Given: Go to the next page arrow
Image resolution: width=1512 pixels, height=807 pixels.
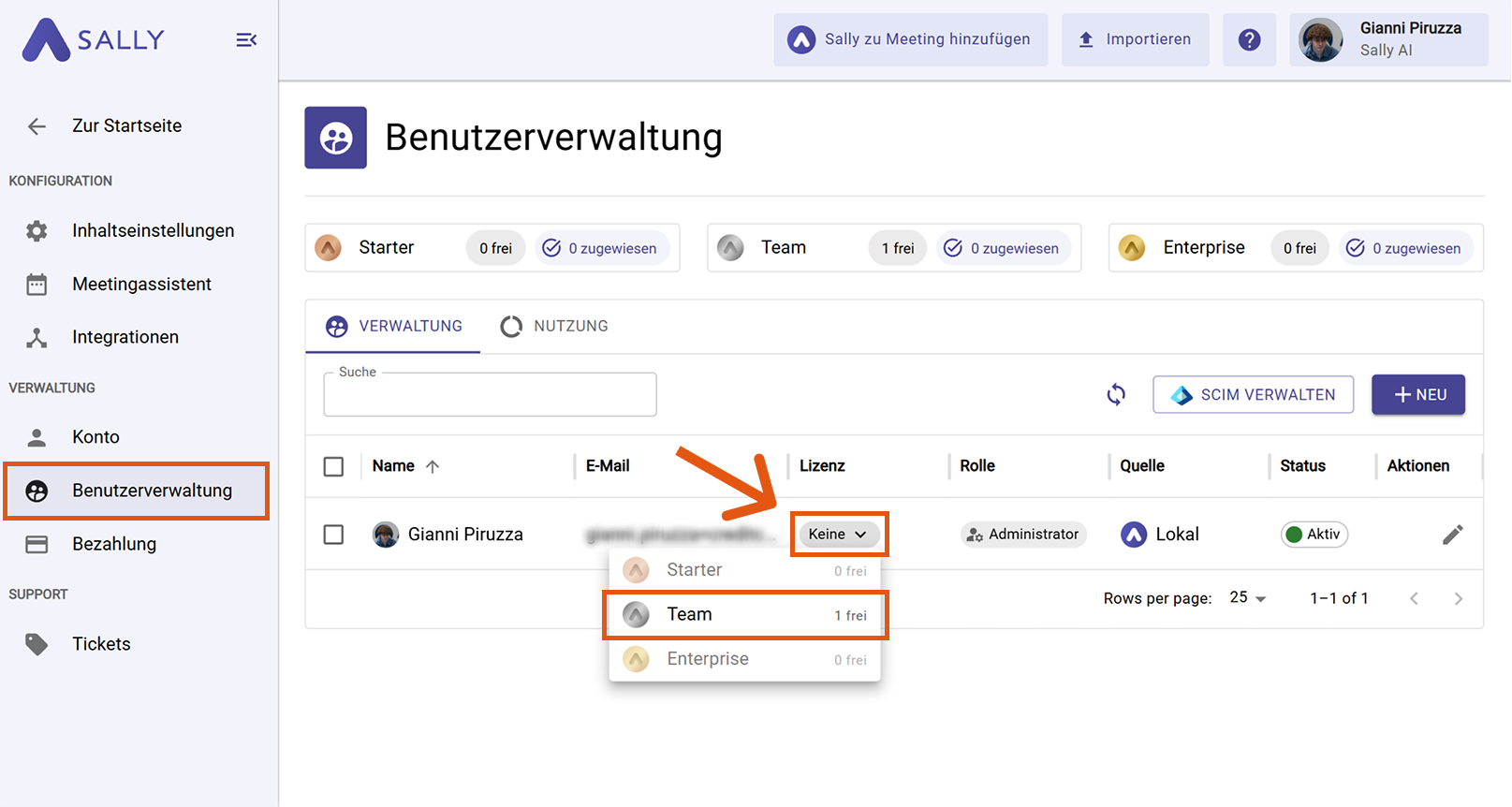Looking at the screenshot, I should click(x=1458, y=599).
